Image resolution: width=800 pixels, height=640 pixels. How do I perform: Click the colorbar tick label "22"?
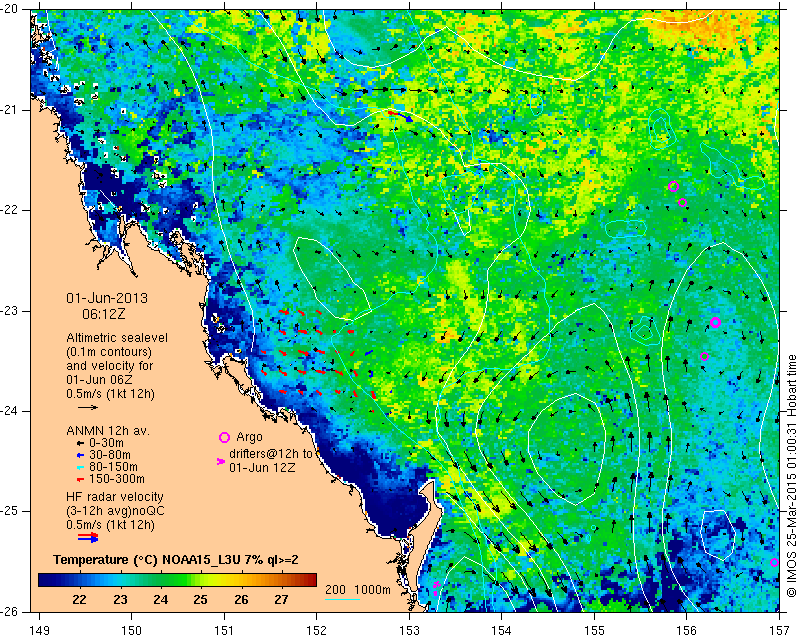pos(79,600)
